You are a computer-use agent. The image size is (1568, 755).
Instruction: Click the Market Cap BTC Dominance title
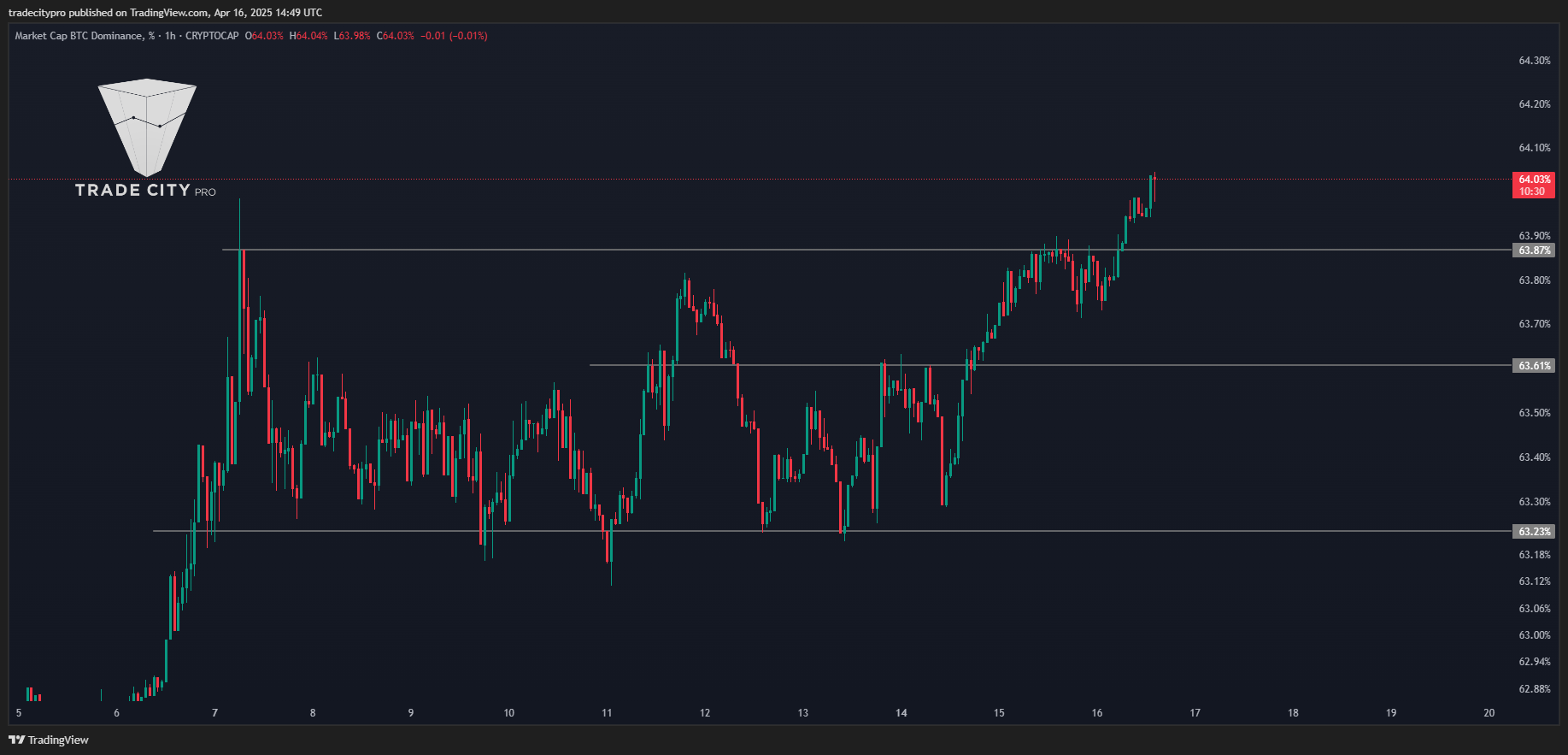(x=85, y=36)
